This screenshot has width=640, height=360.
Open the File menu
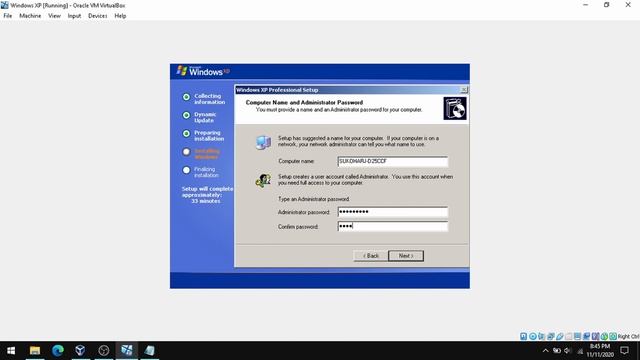[x=8, y=16]
